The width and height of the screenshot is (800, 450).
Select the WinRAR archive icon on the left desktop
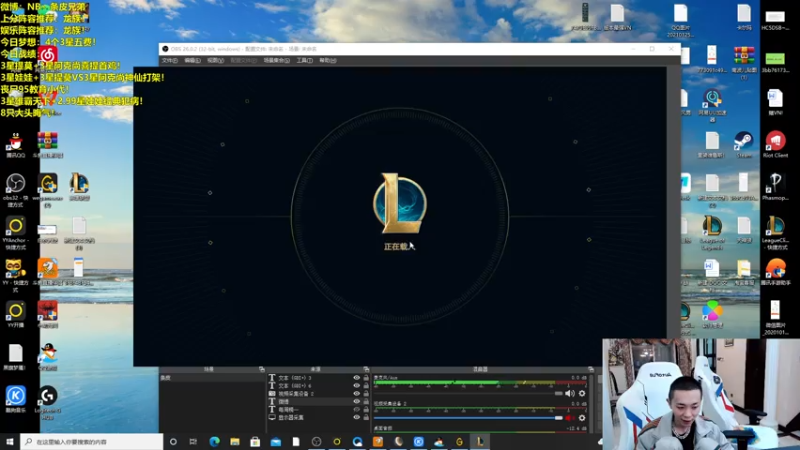point(47,145)
